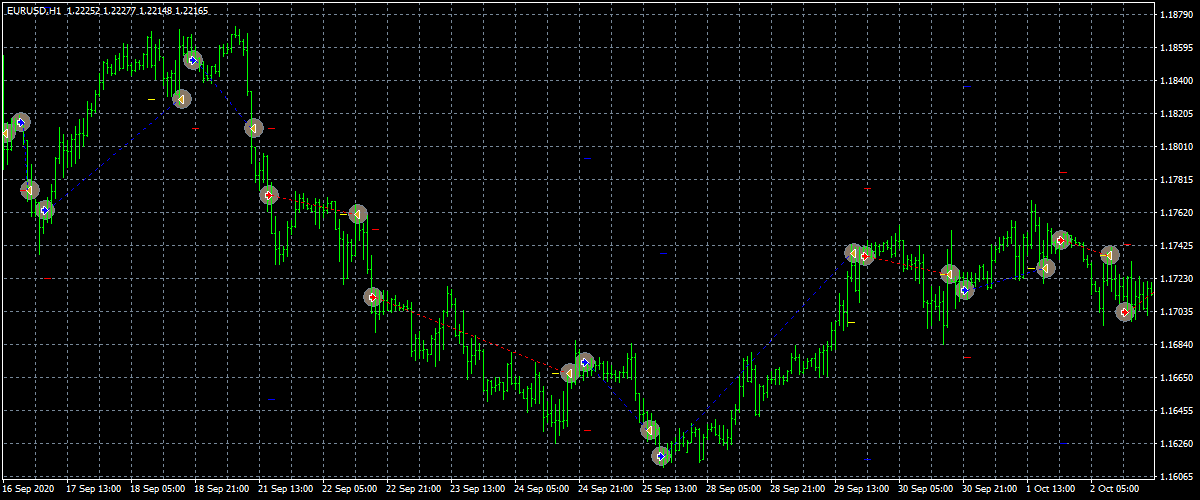Select the 23 Sep 13:00 time label
This screenshot has height=500, width=1200.
click(477, 490)
